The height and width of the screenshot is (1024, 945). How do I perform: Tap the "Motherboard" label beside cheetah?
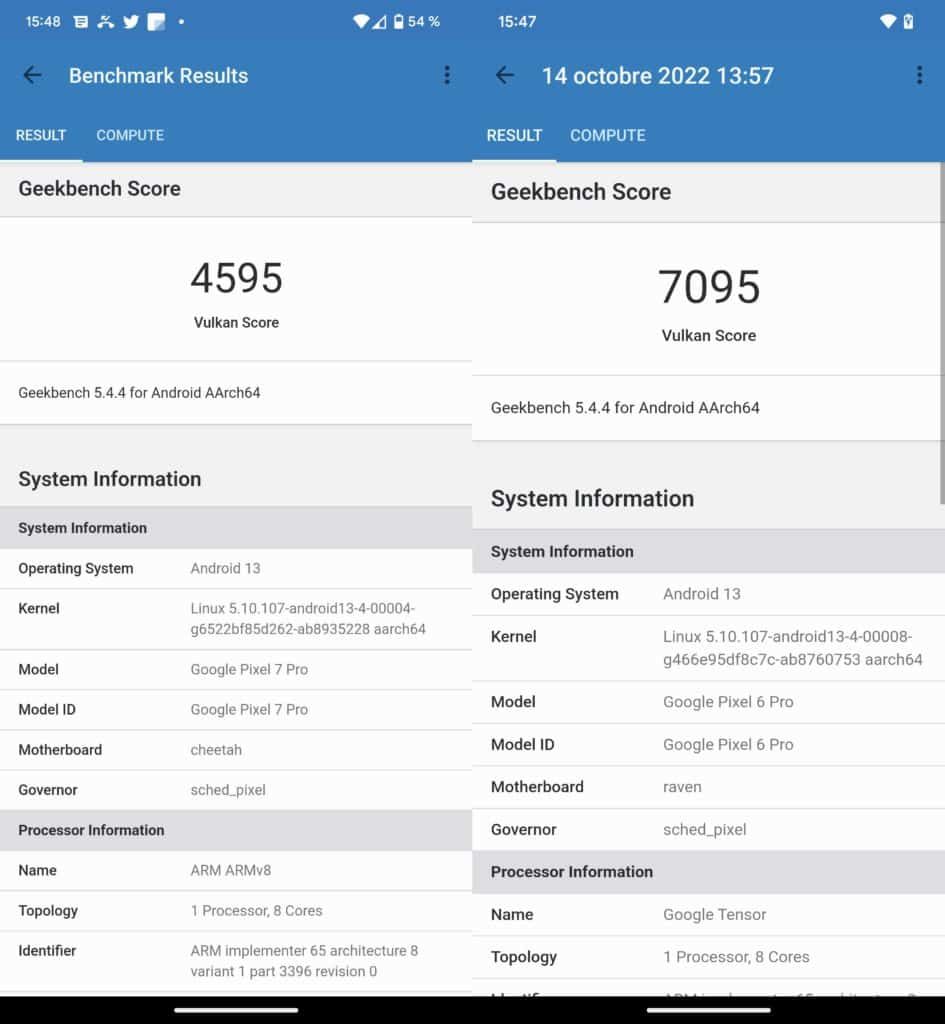pyautogui.click(x=60, y=750)
